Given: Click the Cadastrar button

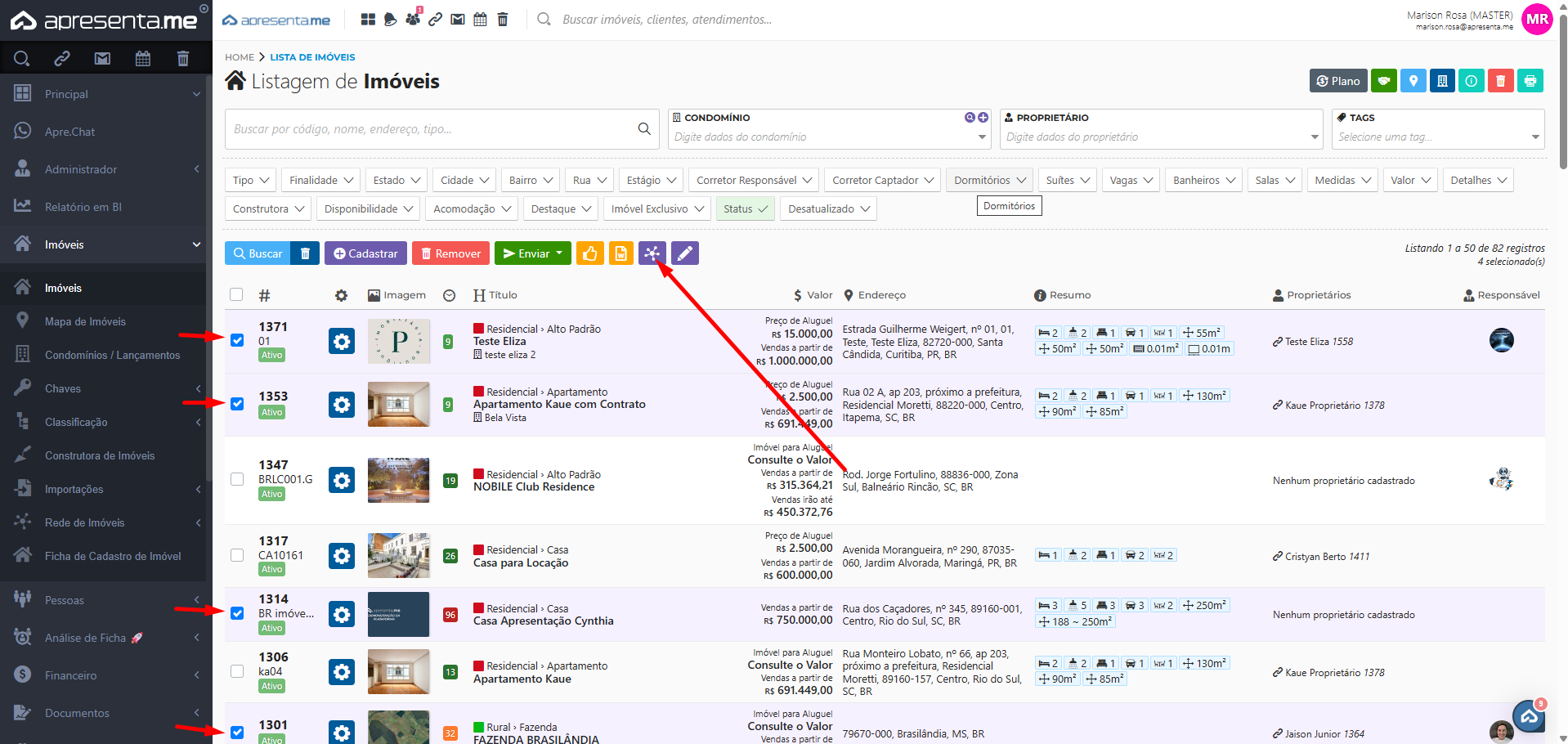Looking at the screenshot, I should tap(365, 253).
